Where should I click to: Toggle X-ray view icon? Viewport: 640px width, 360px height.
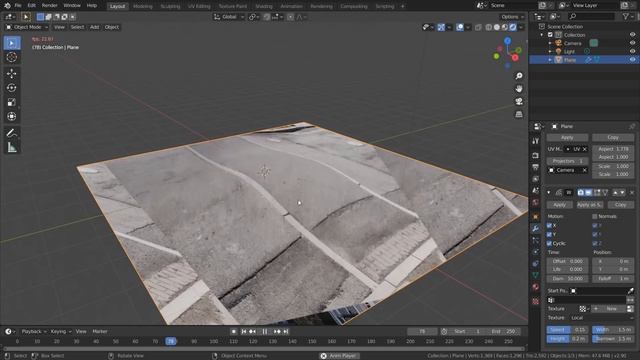[478, 27]
